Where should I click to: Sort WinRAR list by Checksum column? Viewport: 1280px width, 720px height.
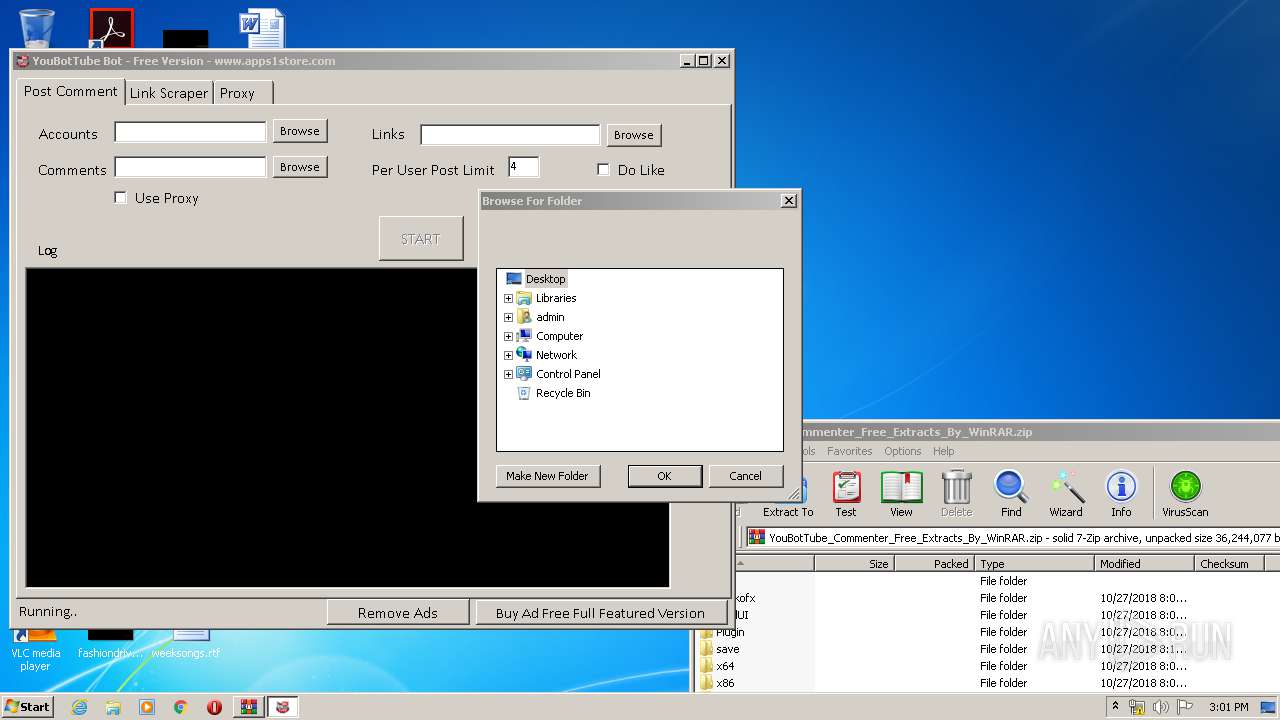point(1230,564)
